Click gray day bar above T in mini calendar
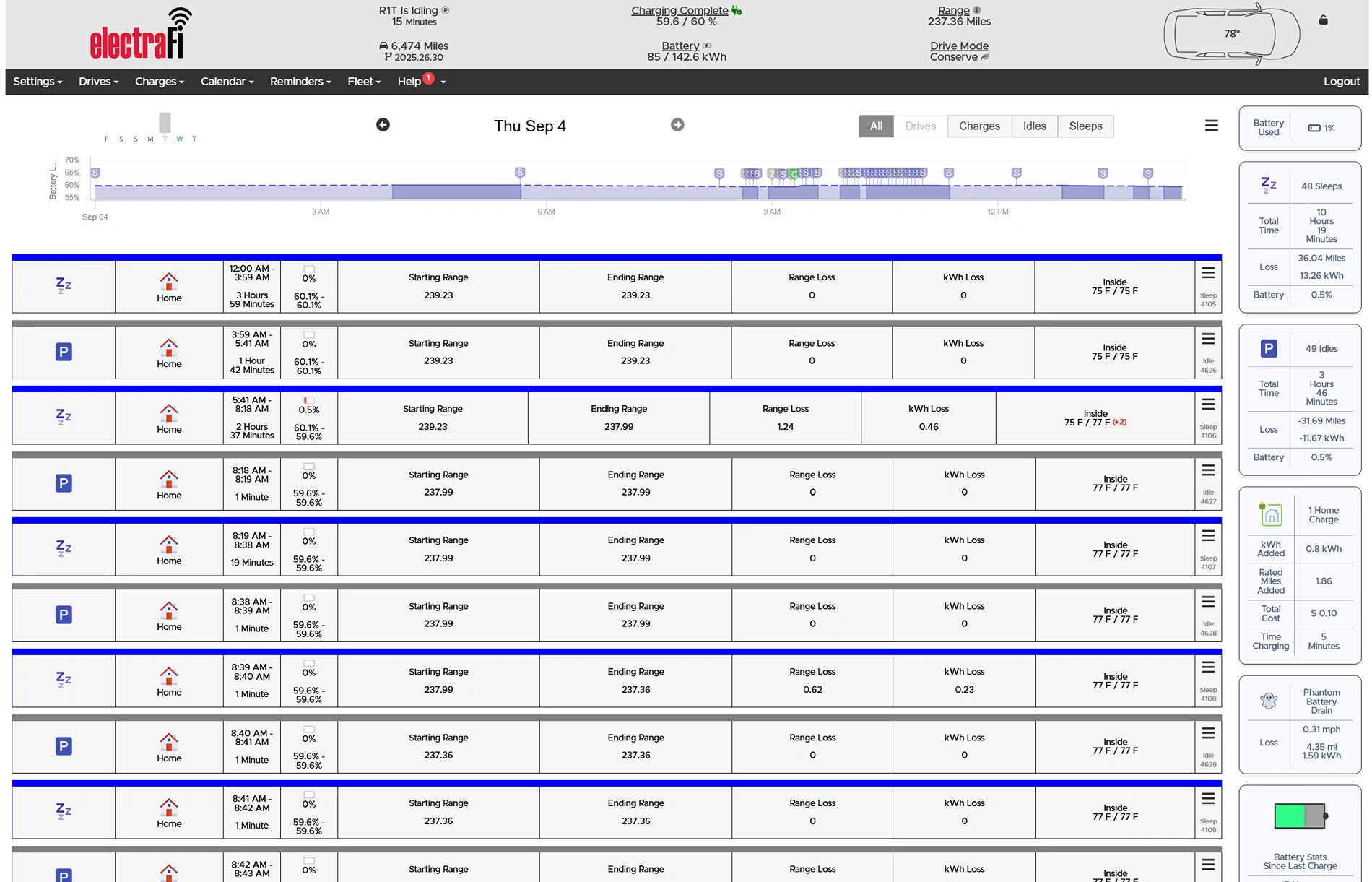Image resolution: width=1372 pixels, height=882 pixels. click(x=165, y=122)
